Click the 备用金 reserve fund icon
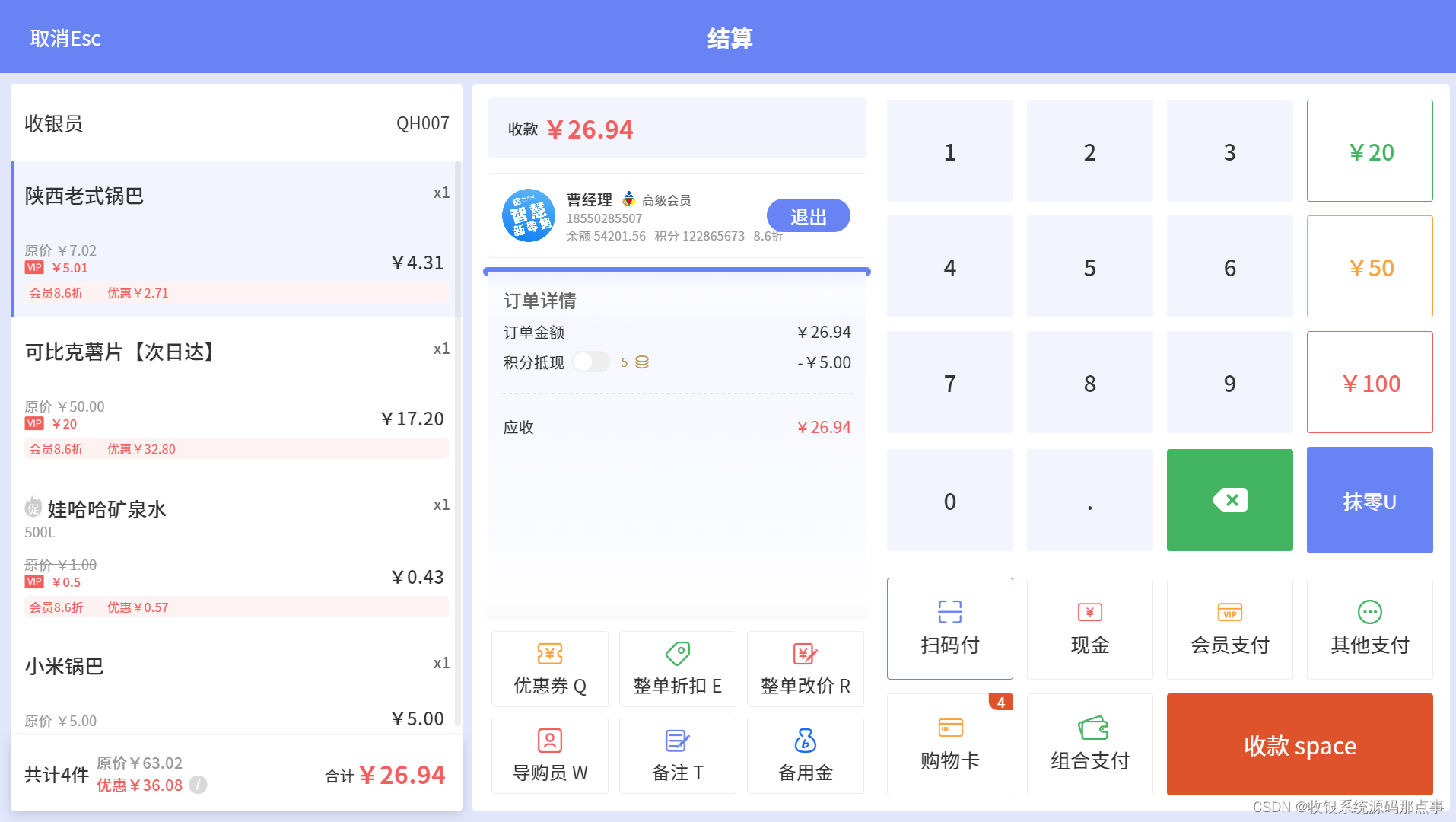 [x=805, y=755]
